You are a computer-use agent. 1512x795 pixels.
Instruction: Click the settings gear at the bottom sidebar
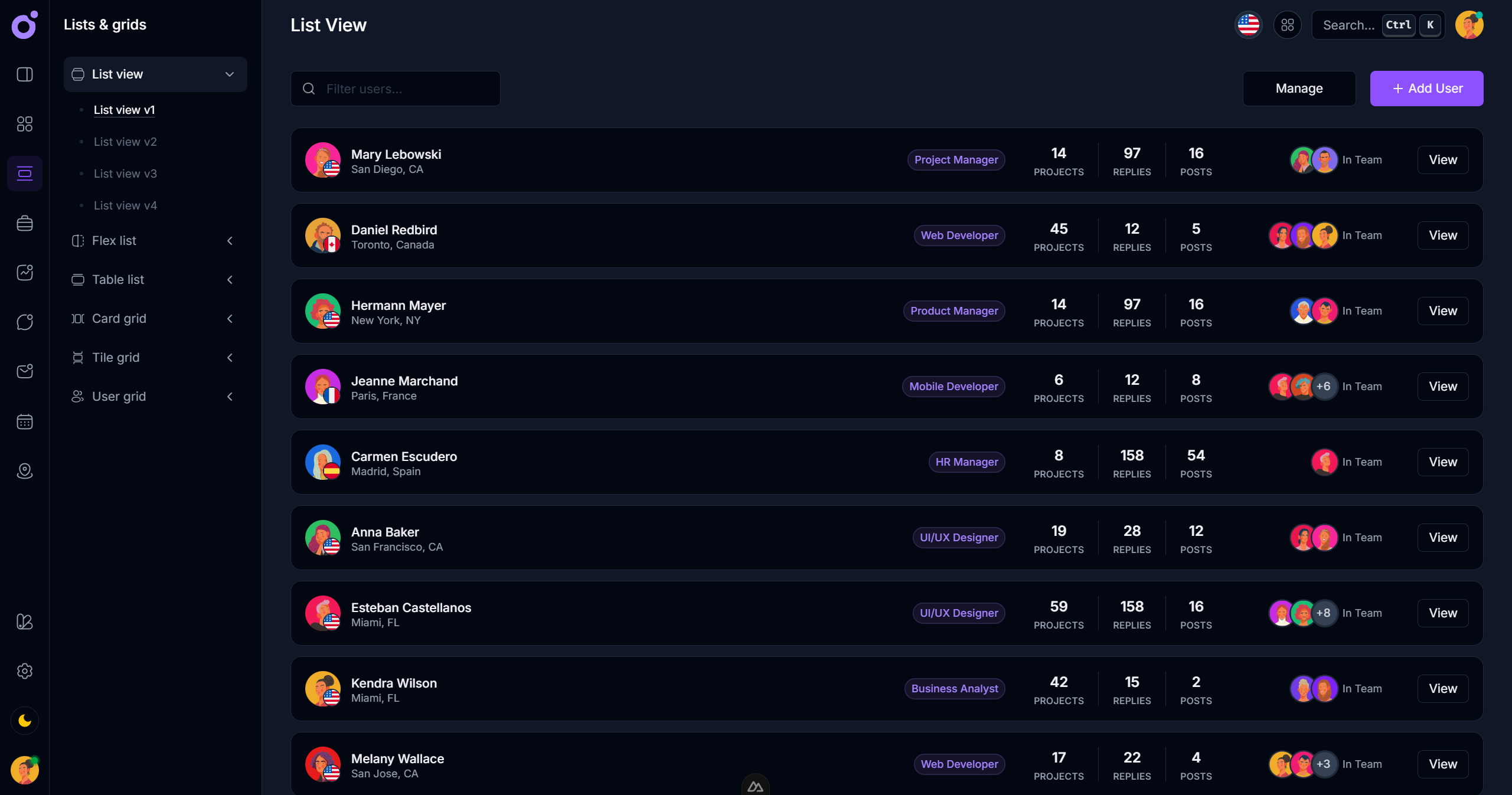point(24,671)
